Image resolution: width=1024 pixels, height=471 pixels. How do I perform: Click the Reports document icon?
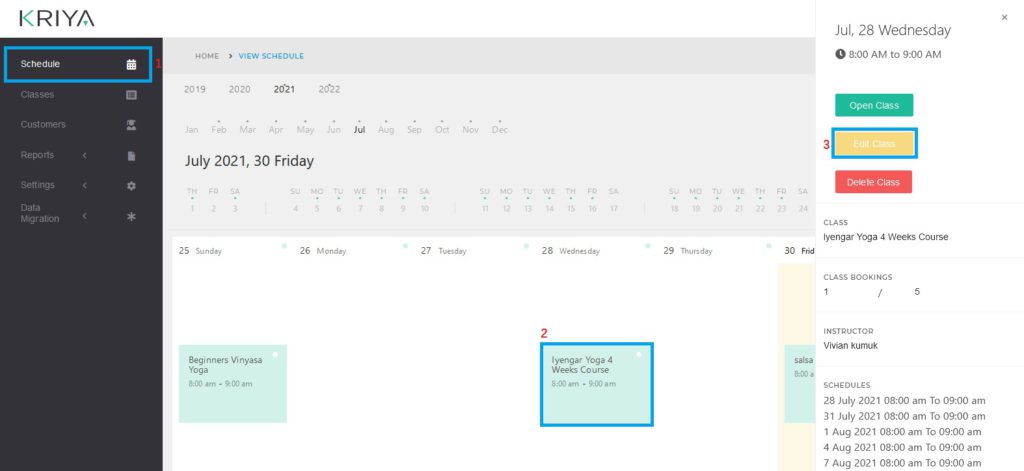point(131,156)
